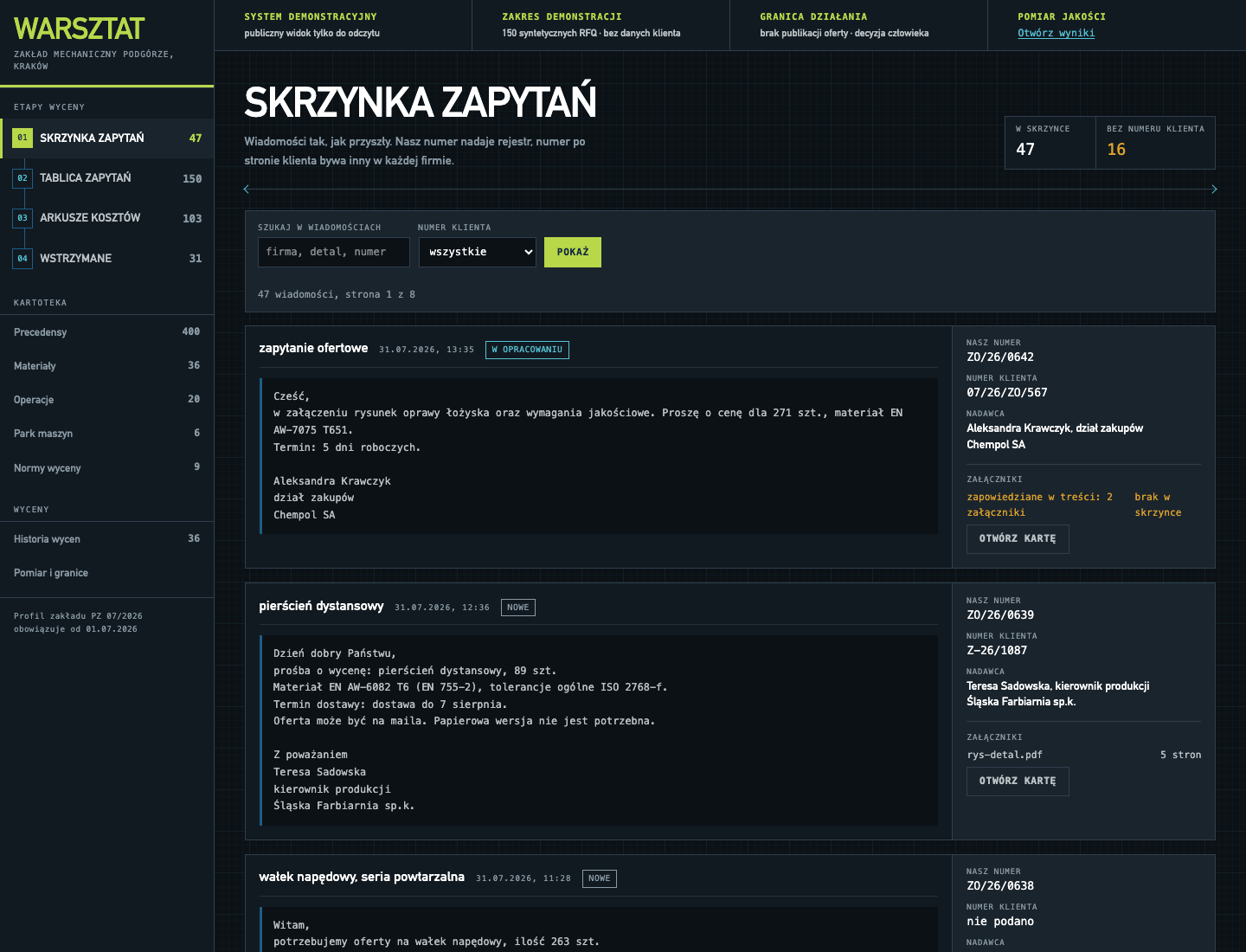The image size is (1246, 952).
Task: Click the timestamp 31.07.2026, 12:36
Action: pyautogui.click(x=442, y=608)
